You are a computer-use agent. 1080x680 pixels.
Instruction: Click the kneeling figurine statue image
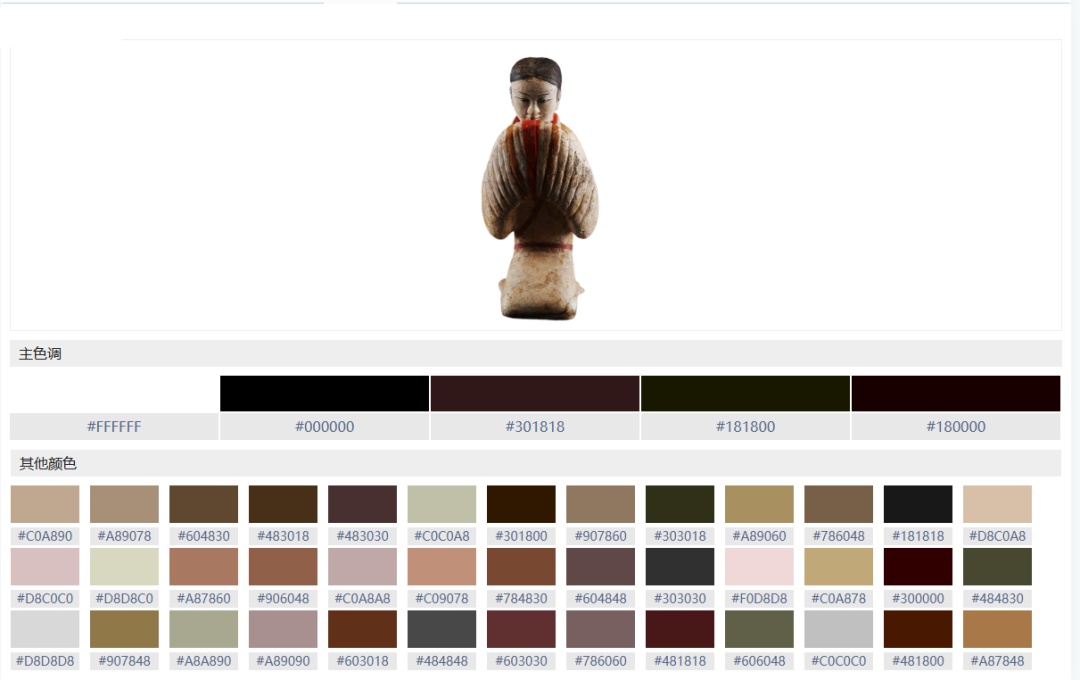click(539, 188)
